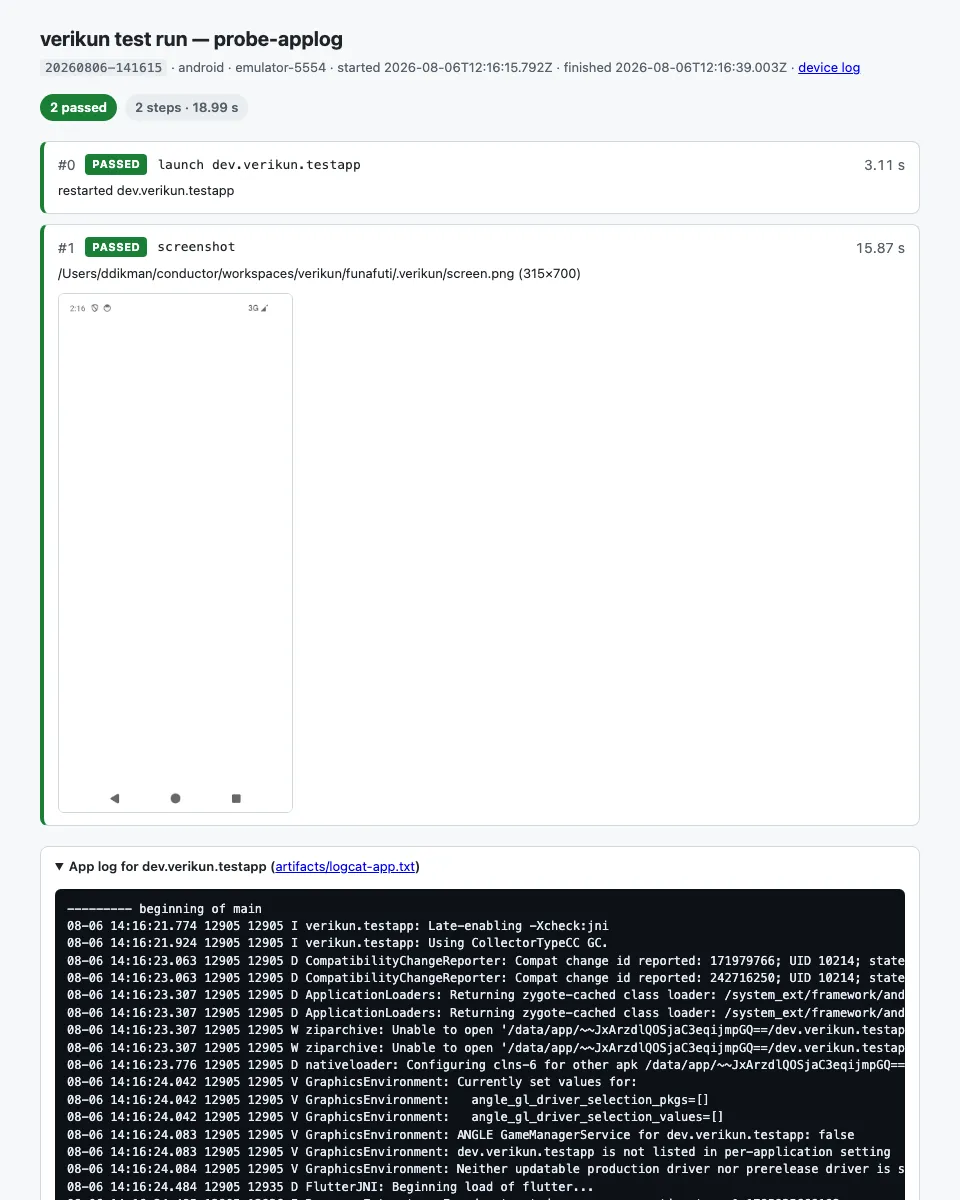Click 'restarted dev.verikun.testapp' text
This screenshot has width=960, height=1200.
click(146, 190)
